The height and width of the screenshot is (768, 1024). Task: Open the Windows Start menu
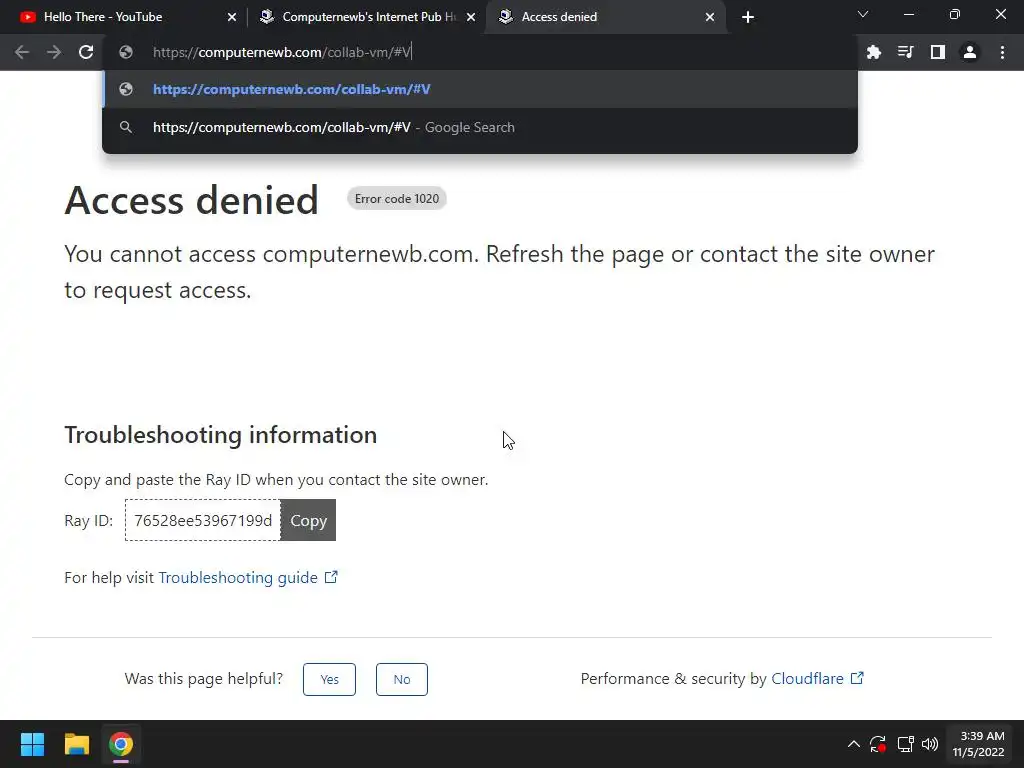pyautogui.click(x=32, y=744)
